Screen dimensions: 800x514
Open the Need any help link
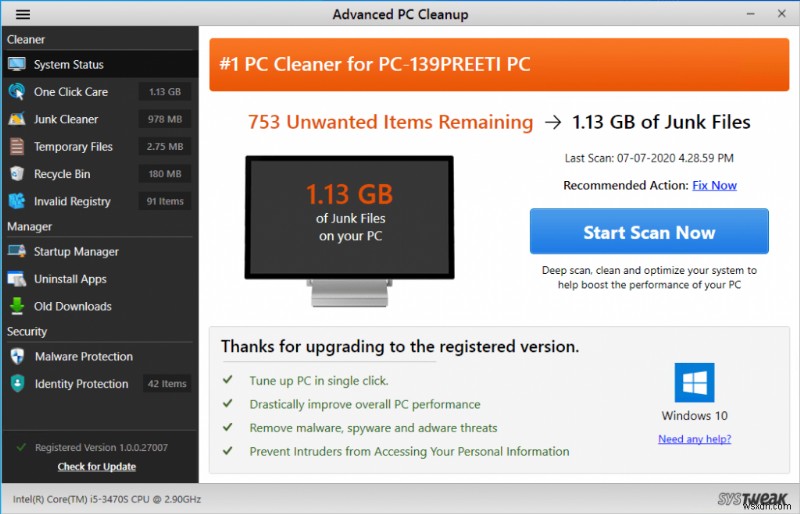pos(694,439)
